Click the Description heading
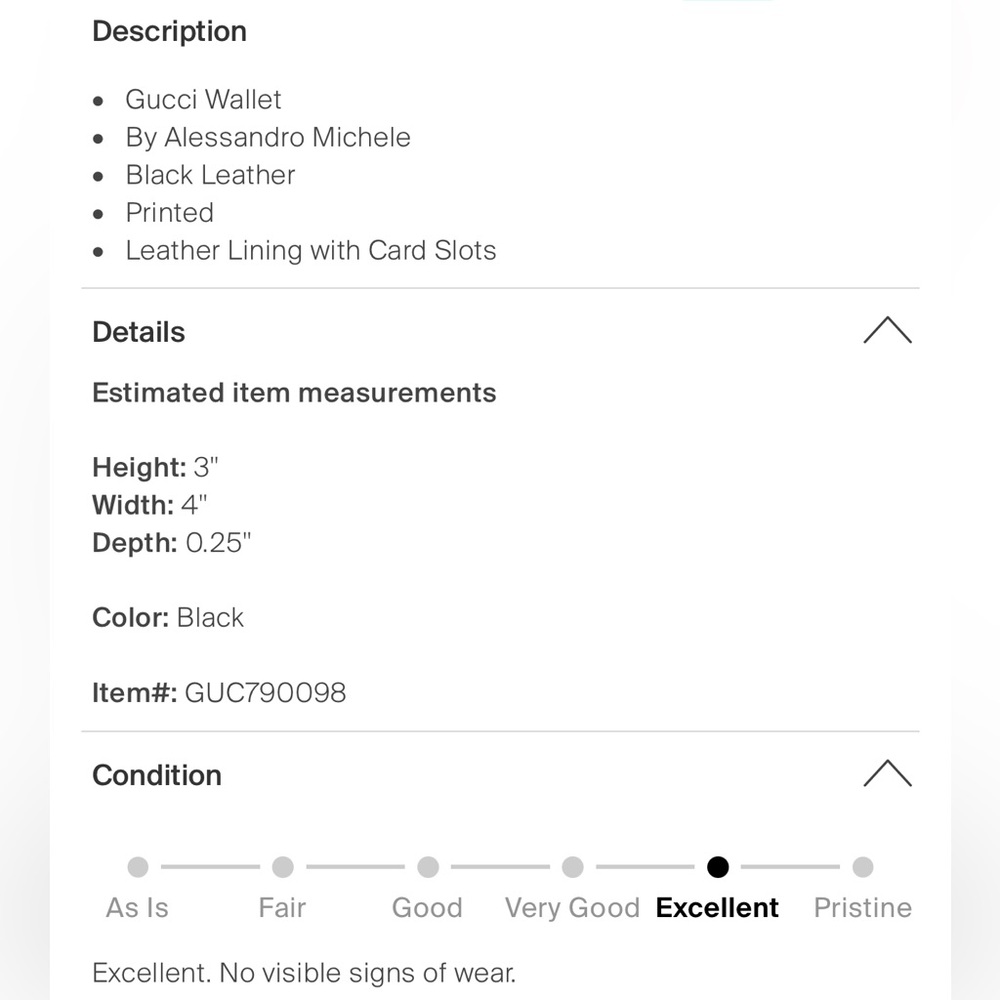Screen dimensions: 1000x1000 169,31
